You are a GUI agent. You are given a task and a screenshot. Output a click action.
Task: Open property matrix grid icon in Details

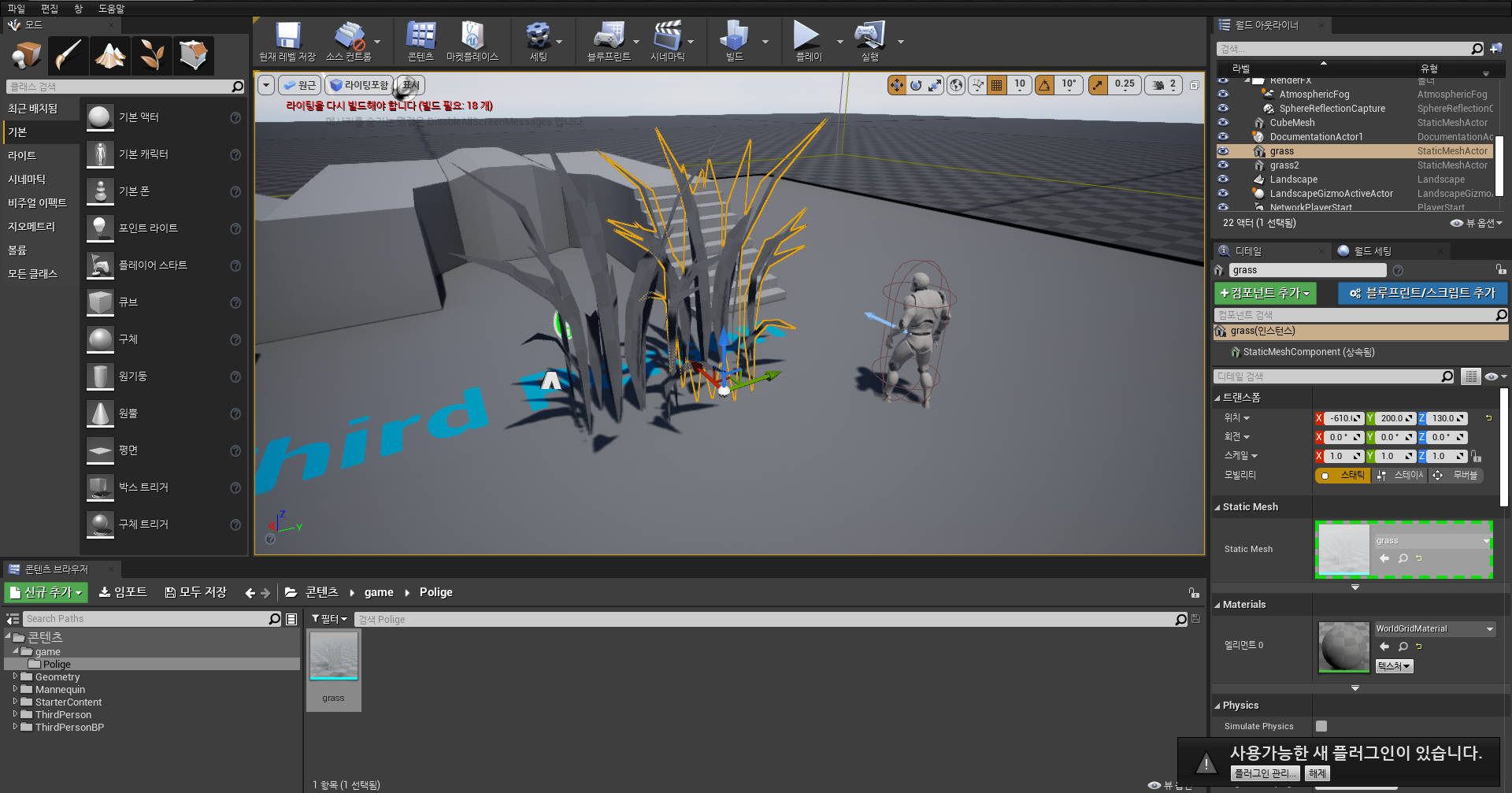[1470, 376]
